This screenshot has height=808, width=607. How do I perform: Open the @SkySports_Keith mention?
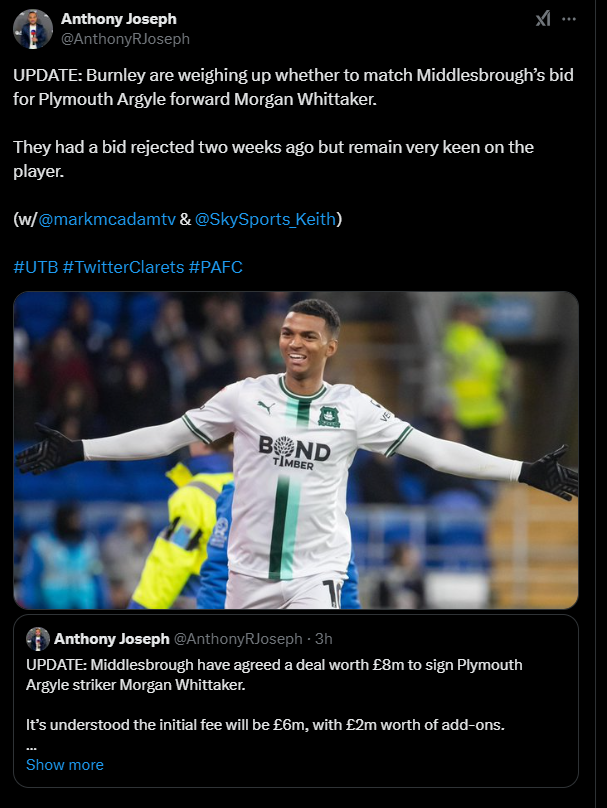coord(265,219)
